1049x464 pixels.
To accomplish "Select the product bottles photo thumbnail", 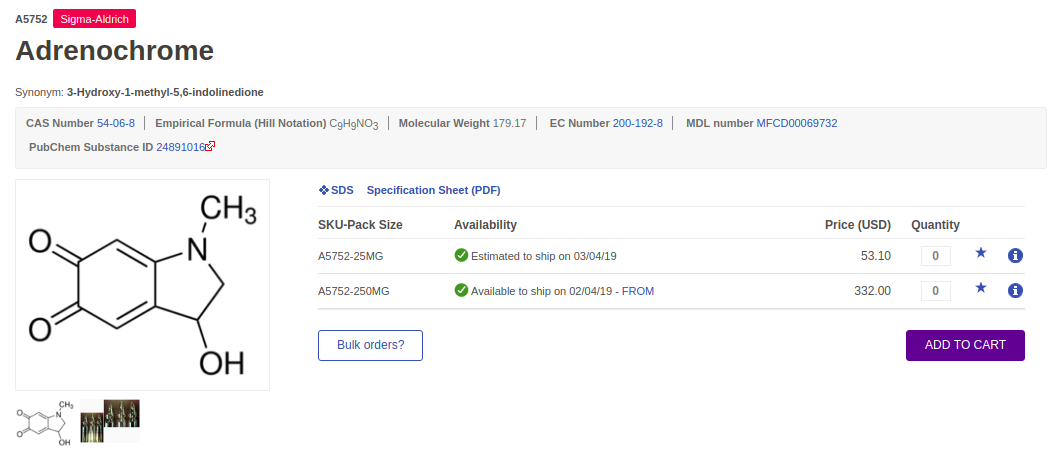I will [x=110, y=421].
